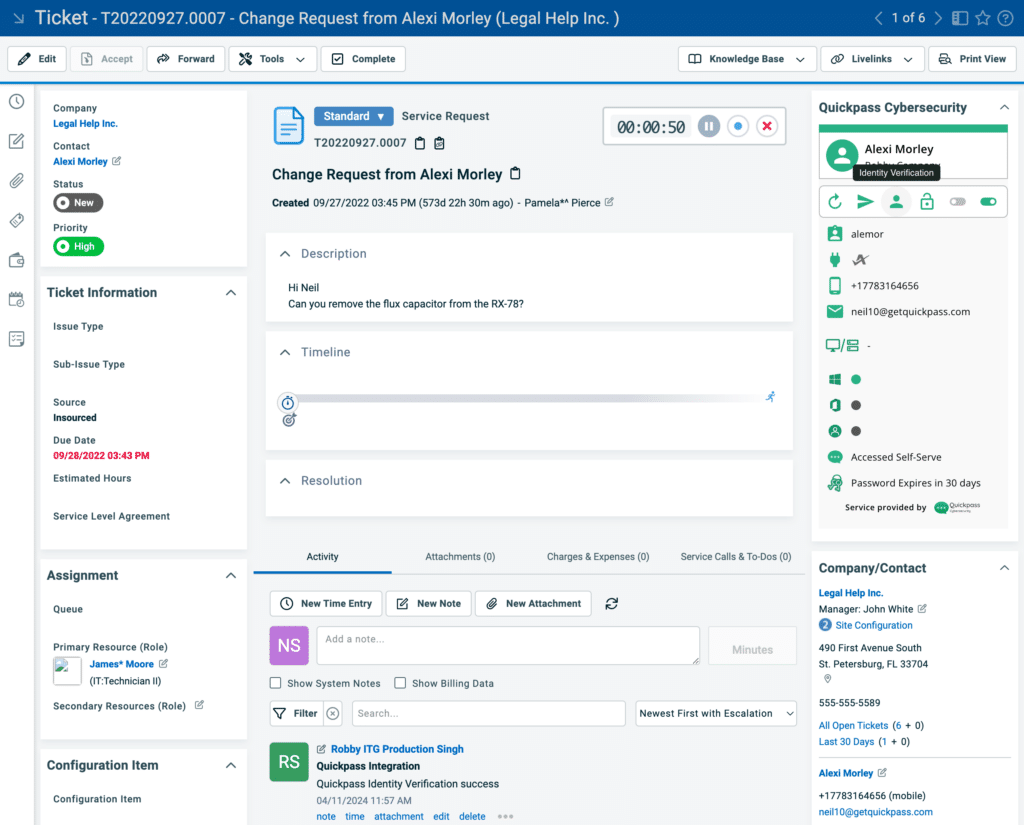This screenshot has width=1024, height=825.
Task: Open the charges wallet sidebar icon
Action: coord(16,260)
